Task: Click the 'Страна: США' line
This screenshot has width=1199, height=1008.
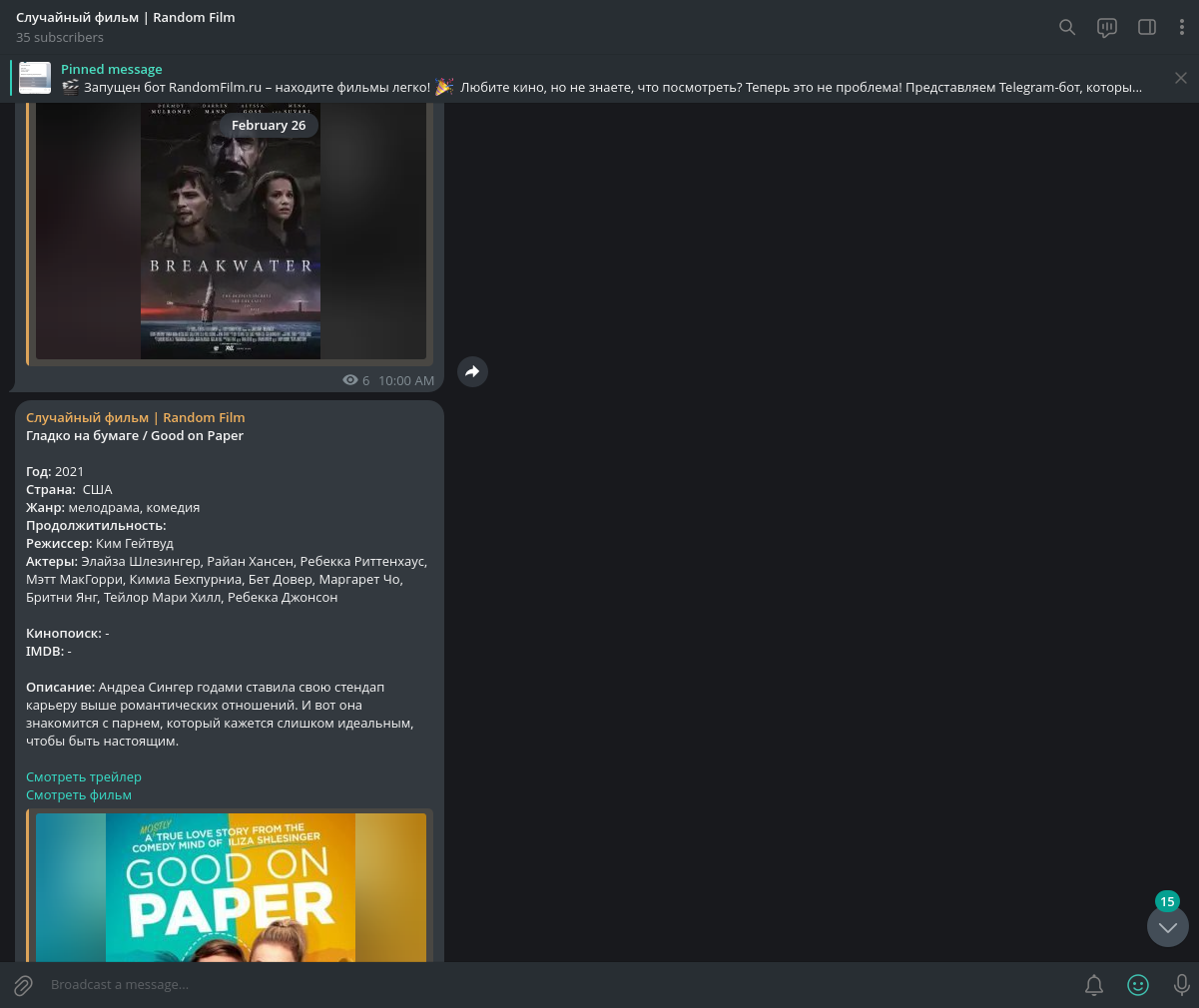Action: point(69,489)
